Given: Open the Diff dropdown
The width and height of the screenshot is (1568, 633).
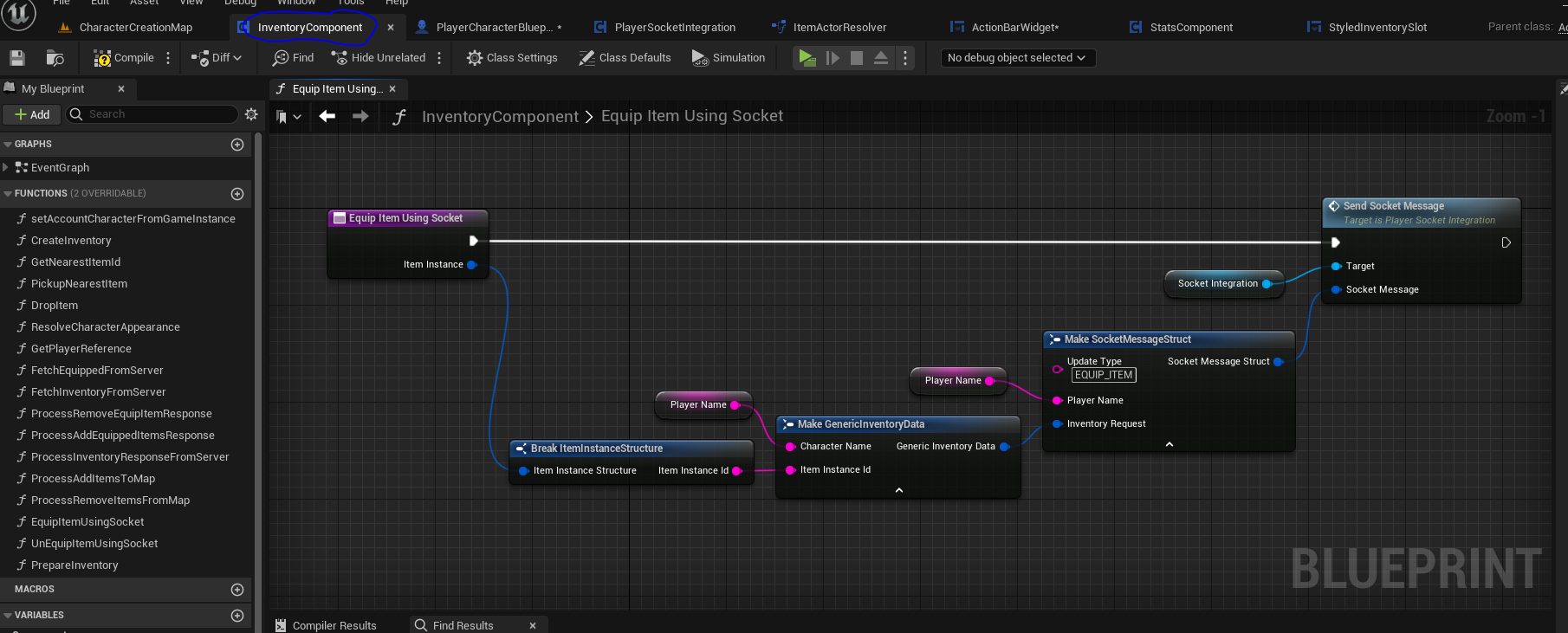Looking at the screenshot, I should point(217,58).
